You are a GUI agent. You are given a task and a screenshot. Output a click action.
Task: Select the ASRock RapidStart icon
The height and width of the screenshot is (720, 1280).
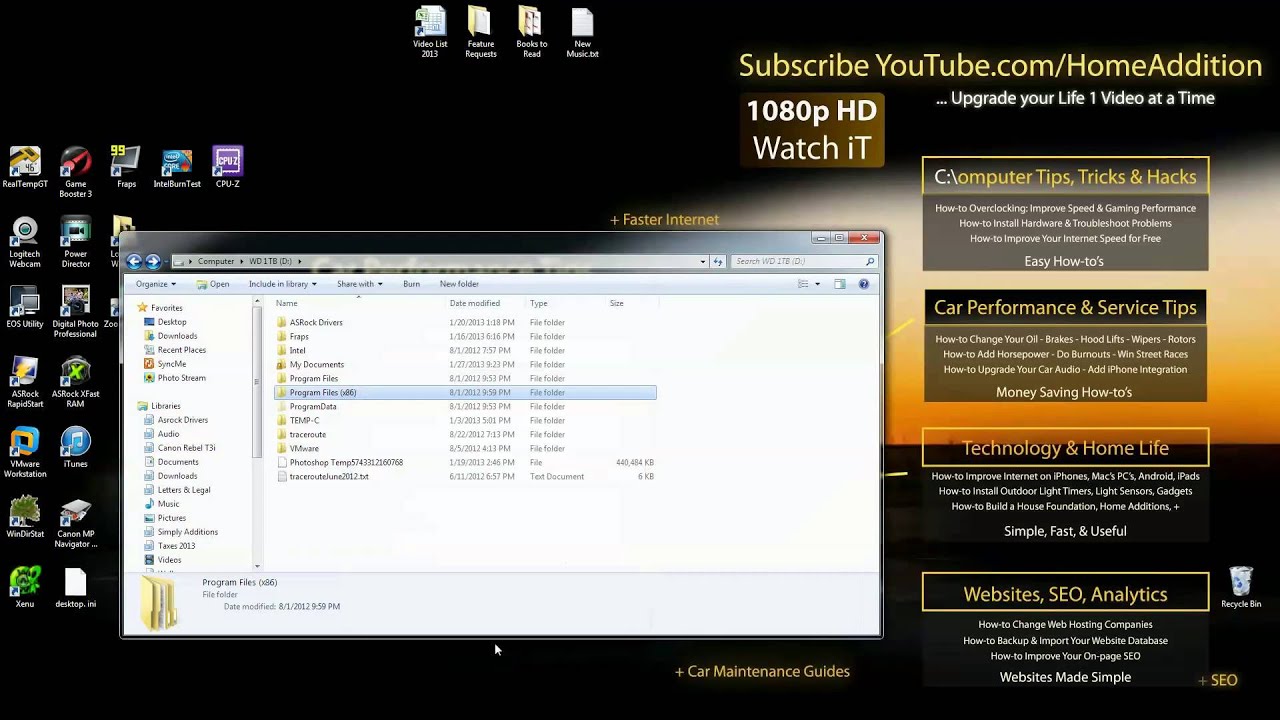point(25,382)
